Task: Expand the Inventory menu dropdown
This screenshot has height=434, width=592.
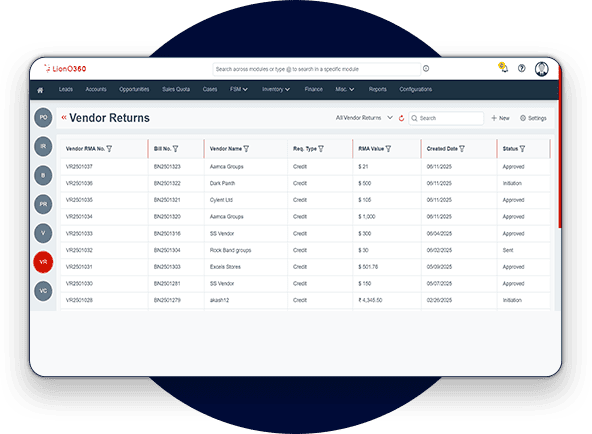Action: click(276, 89)
